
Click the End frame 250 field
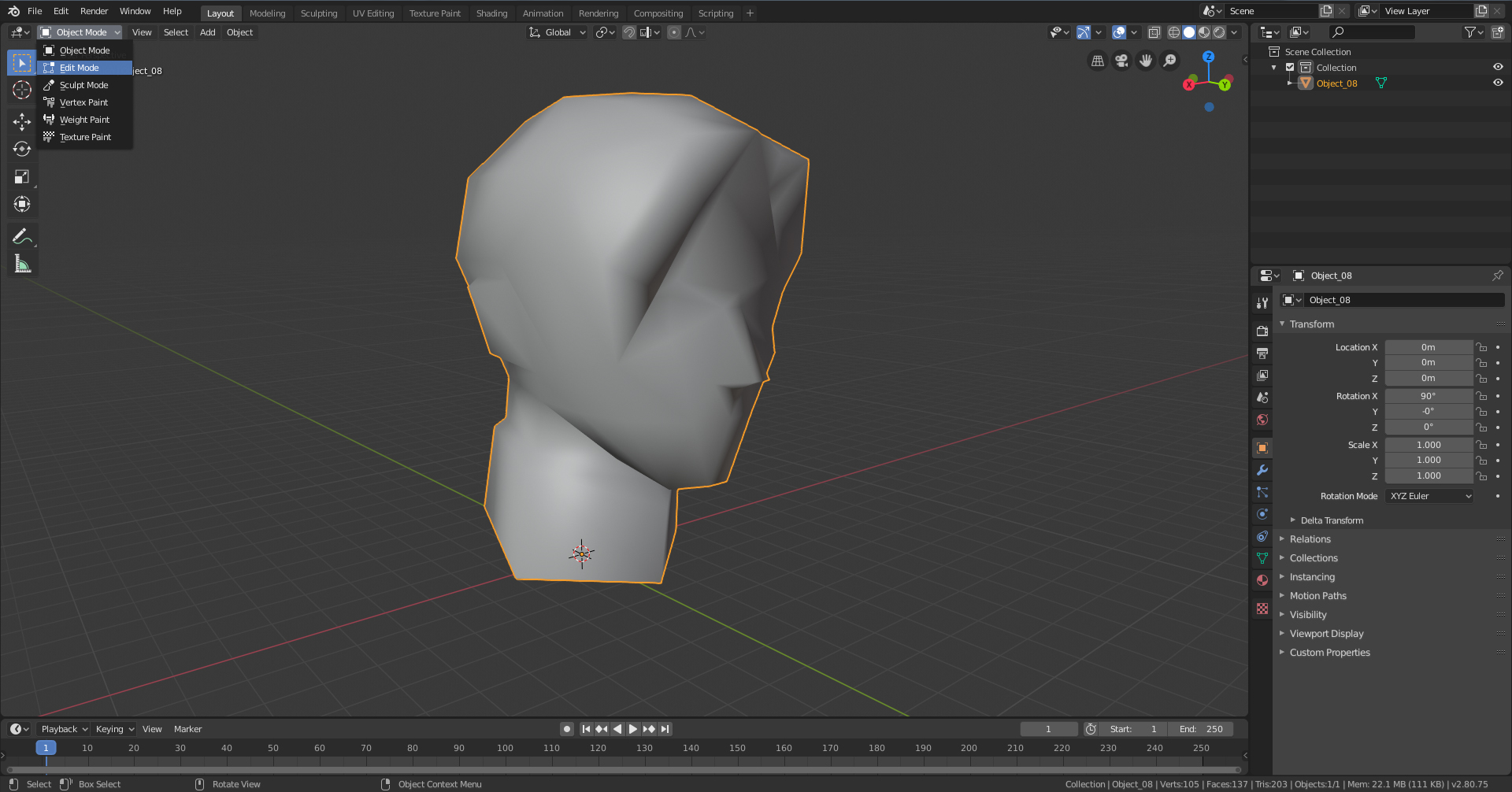coord(1201,729)
